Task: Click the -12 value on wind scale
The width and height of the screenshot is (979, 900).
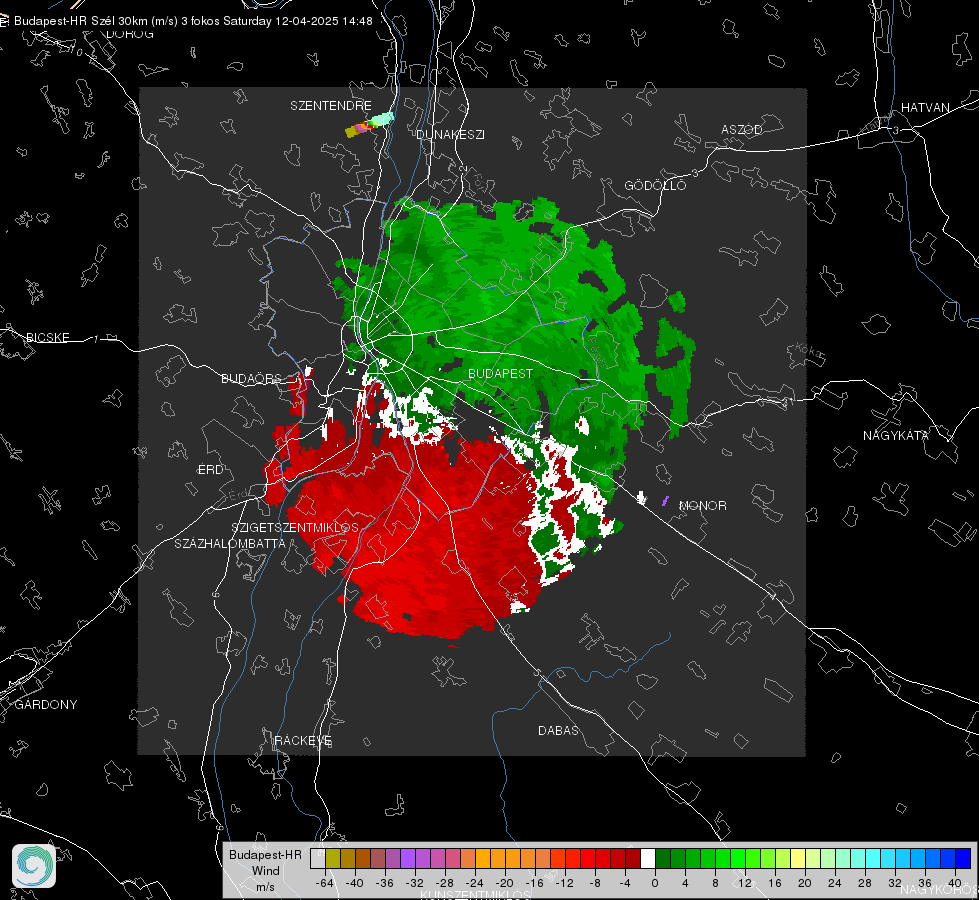Action: click(564, 883)
